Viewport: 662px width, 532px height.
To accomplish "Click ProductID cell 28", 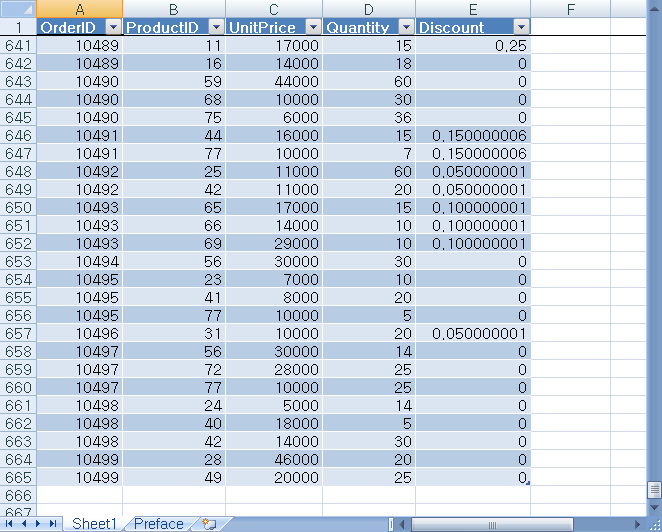I will click(x=174, y=459).
